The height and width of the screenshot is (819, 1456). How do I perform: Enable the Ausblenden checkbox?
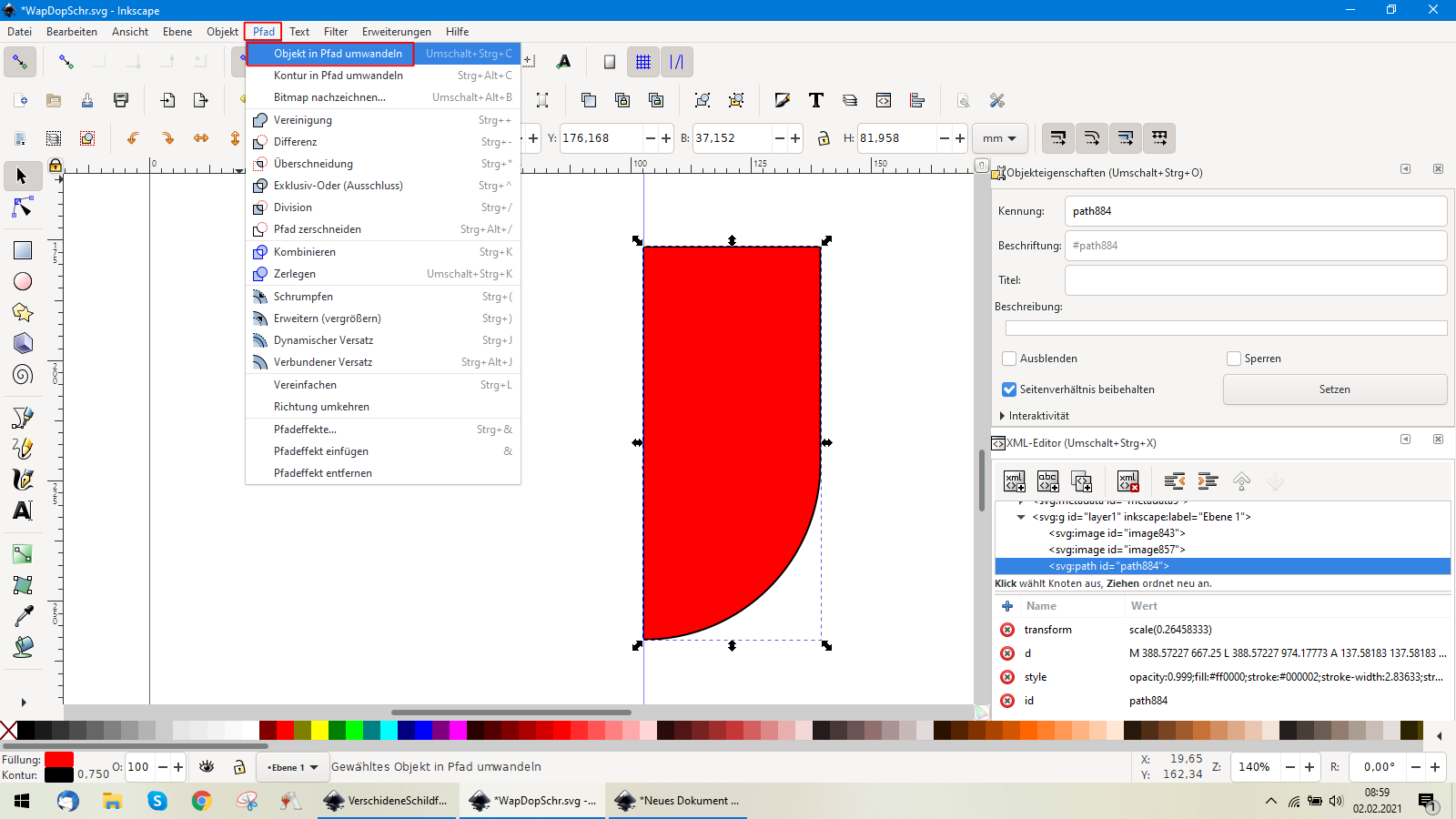pos(1009,359)
